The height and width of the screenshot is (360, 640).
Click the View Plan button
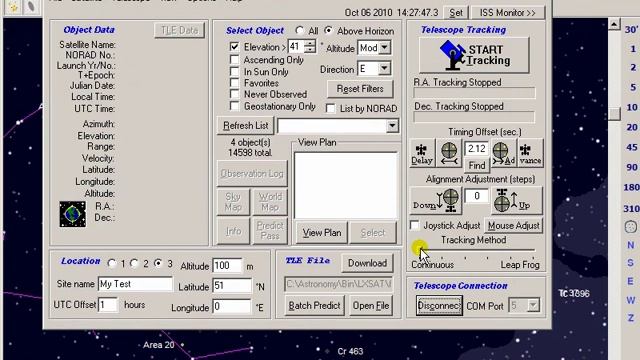(x=322, y=233)
